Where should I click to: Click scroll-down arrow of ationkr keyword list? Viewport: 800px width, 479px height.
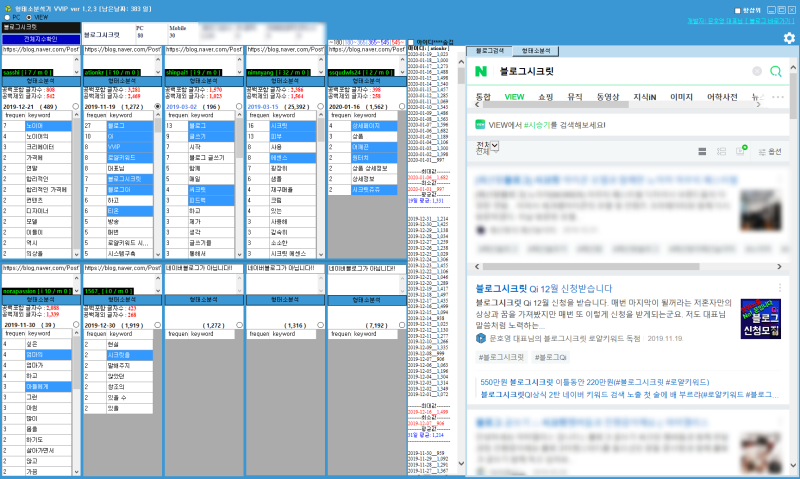158,254
